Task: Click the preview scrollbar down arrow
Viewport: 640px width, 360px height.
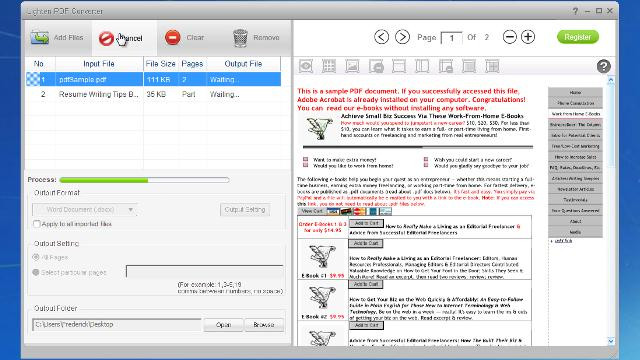Action: tap(611, 341)
